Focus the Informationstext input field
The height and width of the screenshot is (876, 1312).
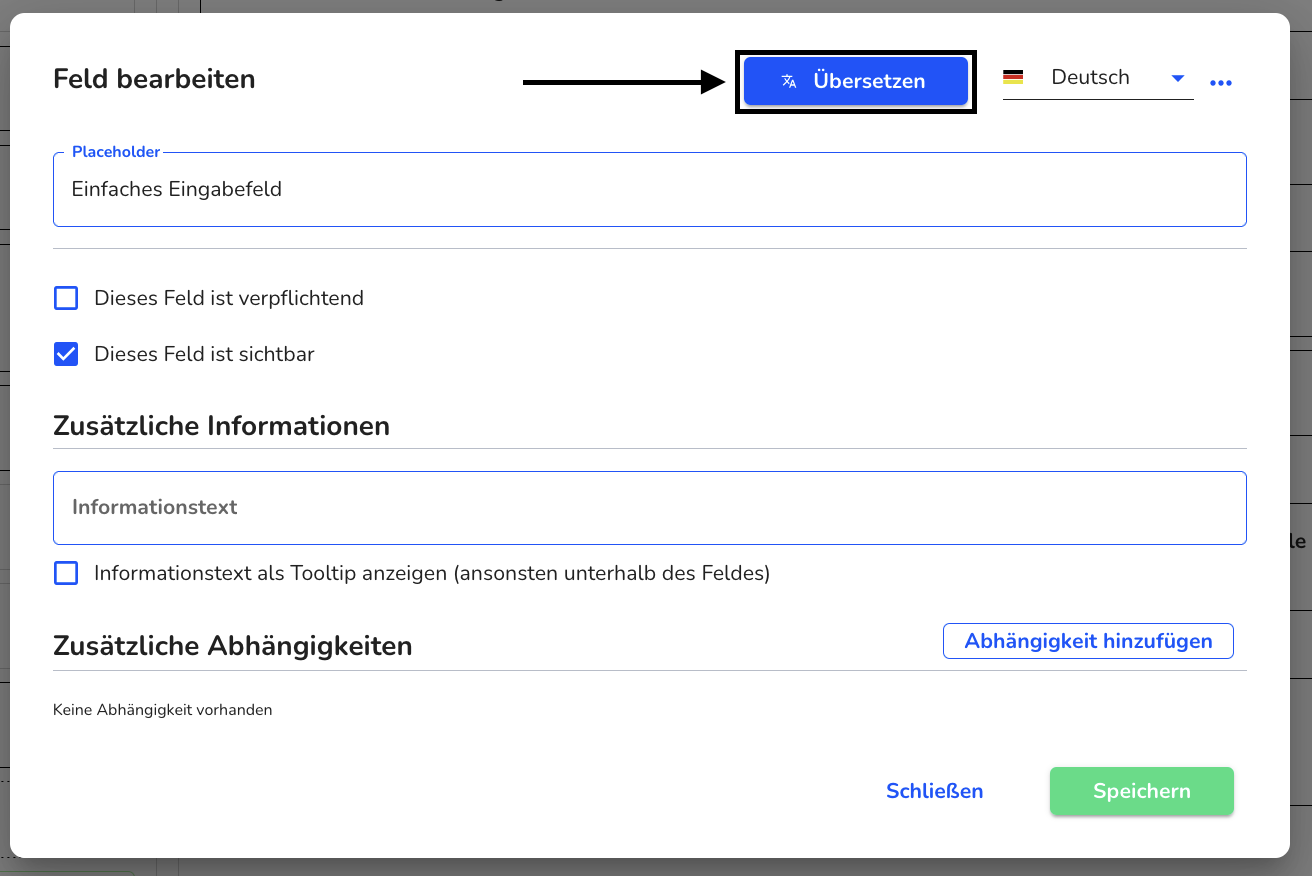(x=650, y=507)
